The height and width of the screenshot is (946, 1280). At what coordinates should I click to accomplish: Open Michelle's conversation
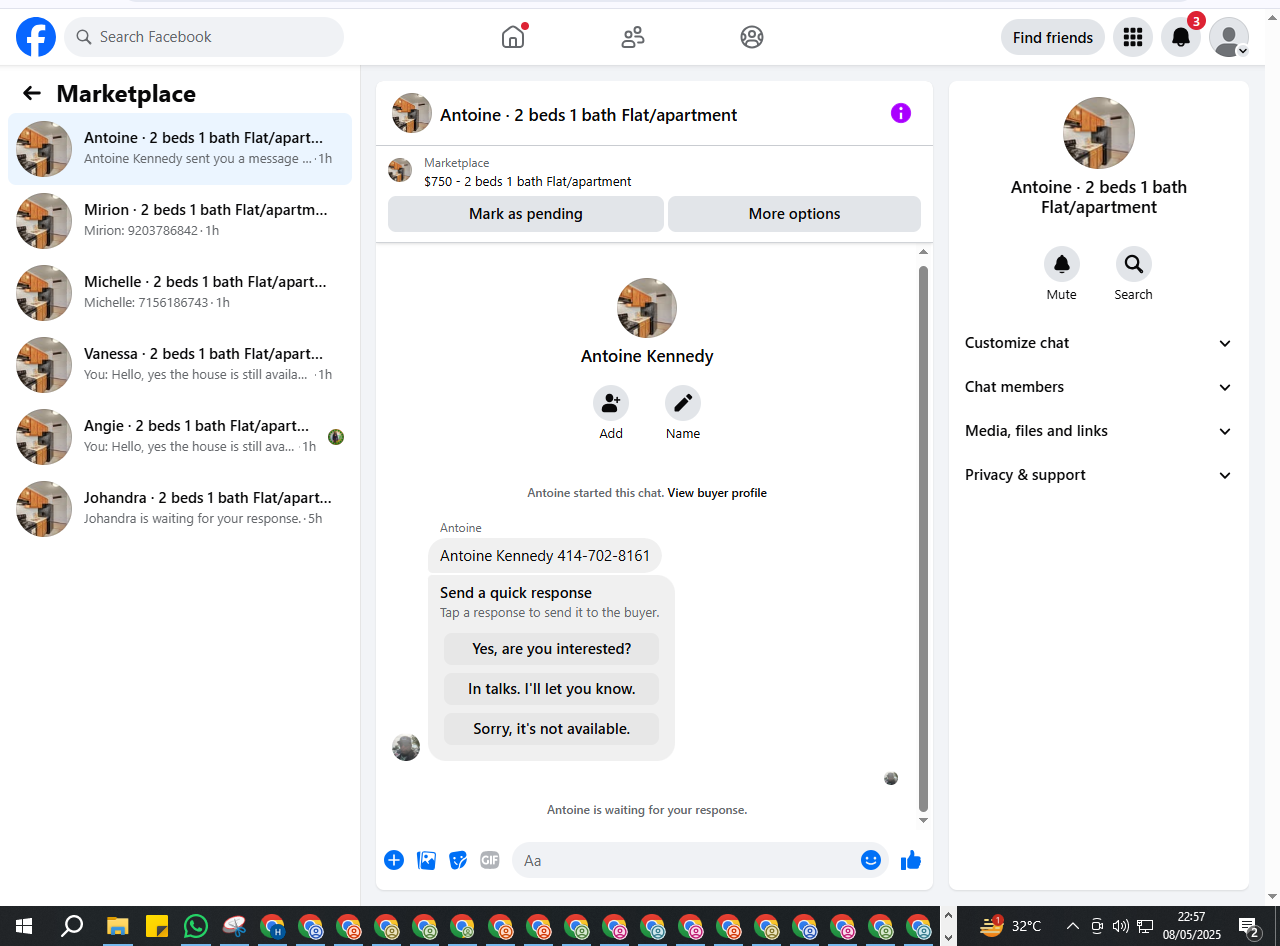(180, 293)
